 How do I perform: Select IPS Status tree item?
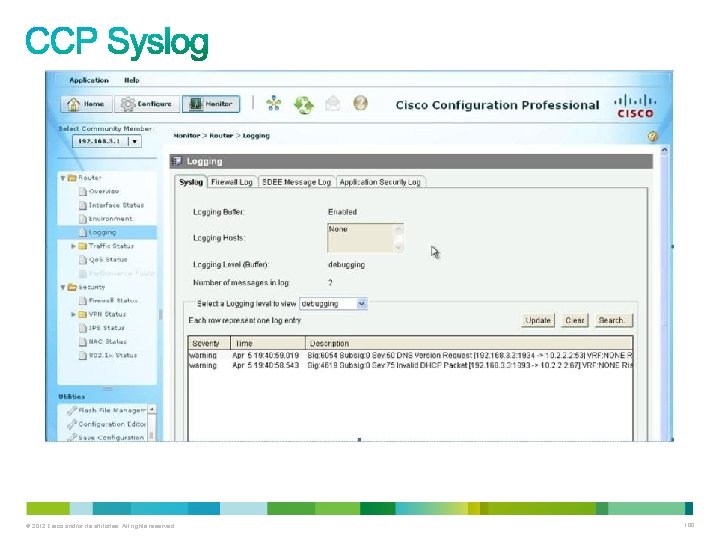(x=107, y=328)
